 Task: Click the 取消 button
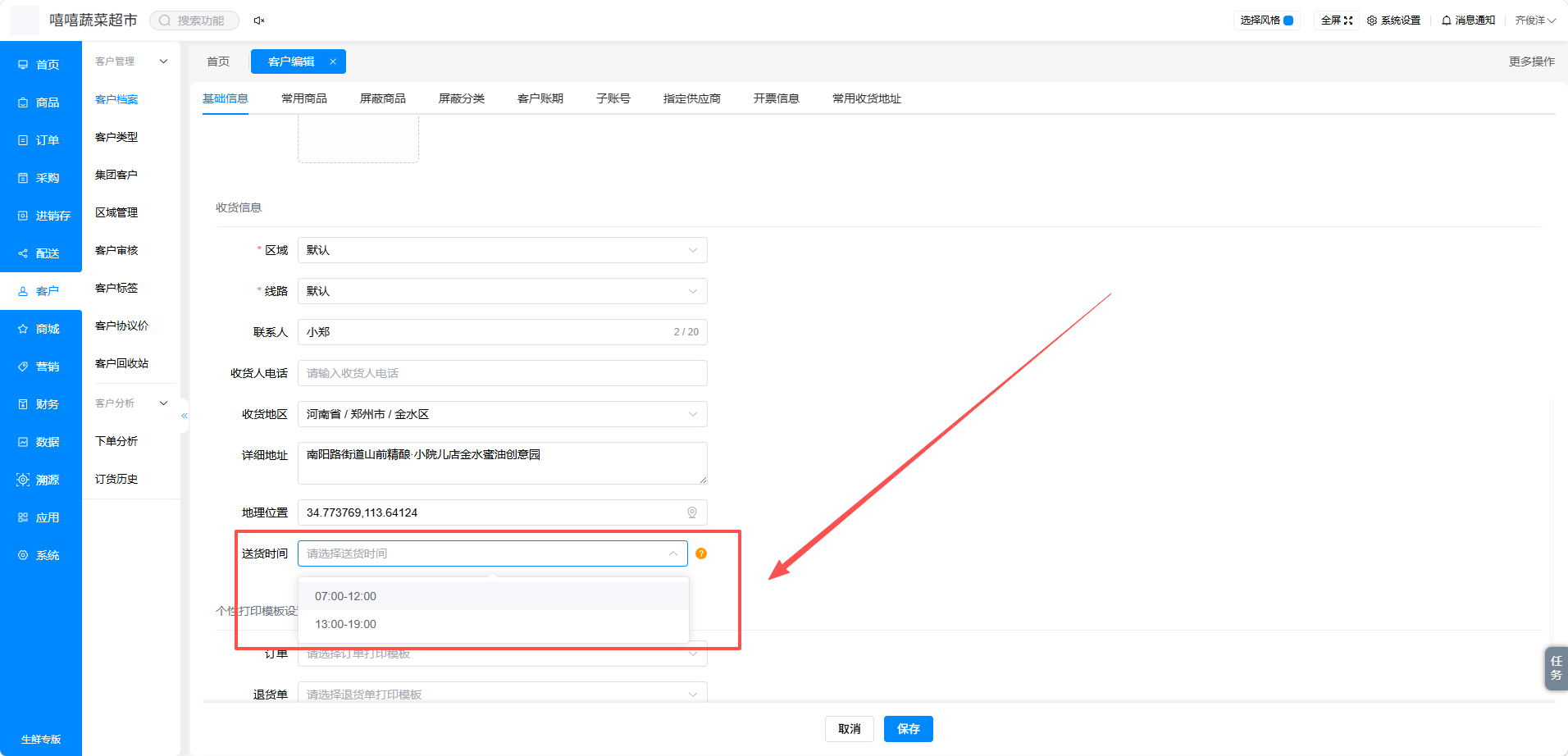point(850,729)
